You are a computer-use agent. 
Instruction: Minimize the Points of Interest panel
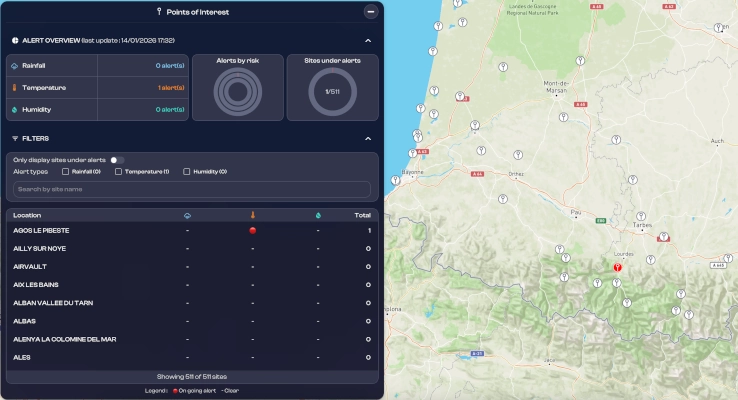tap(371, 12)
